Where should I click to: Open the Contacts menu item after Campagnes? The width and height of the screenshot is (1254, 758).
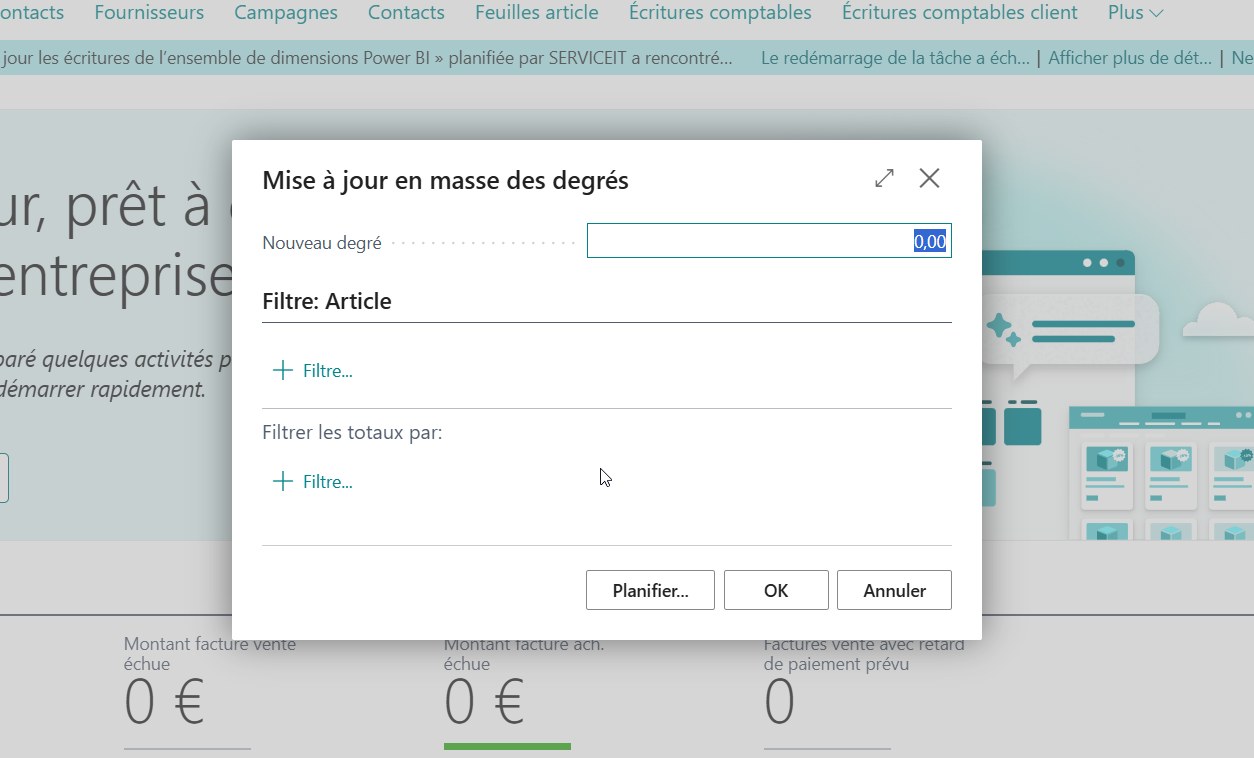406,13
